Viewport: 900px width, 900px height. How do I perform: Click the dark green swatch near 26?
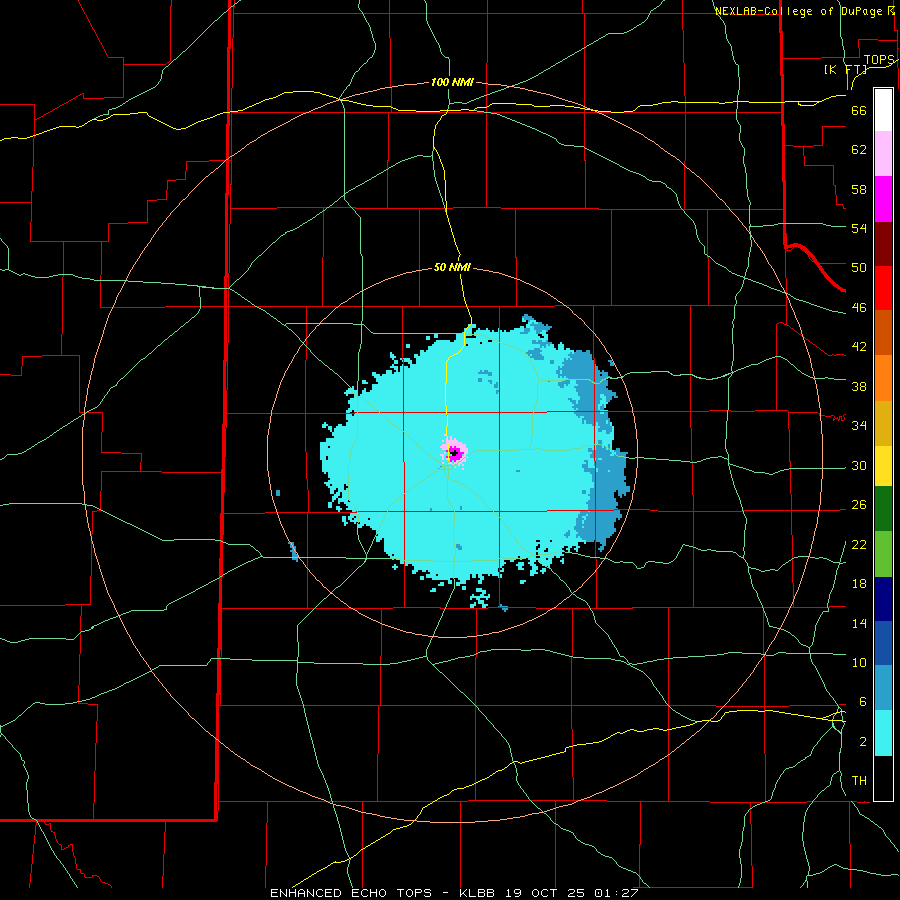[883, 509]
